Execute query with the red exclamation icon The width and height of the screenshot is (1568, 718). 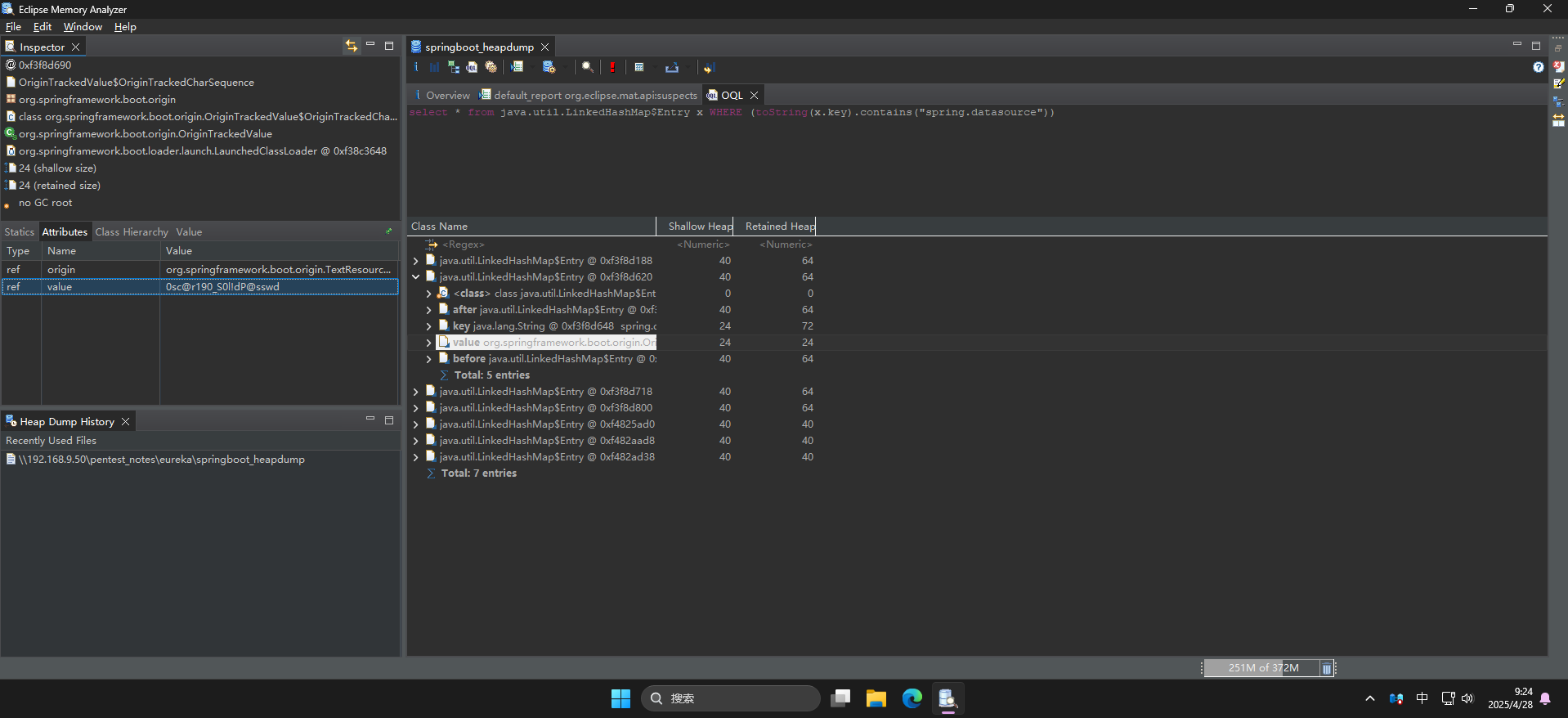point(612,67)
